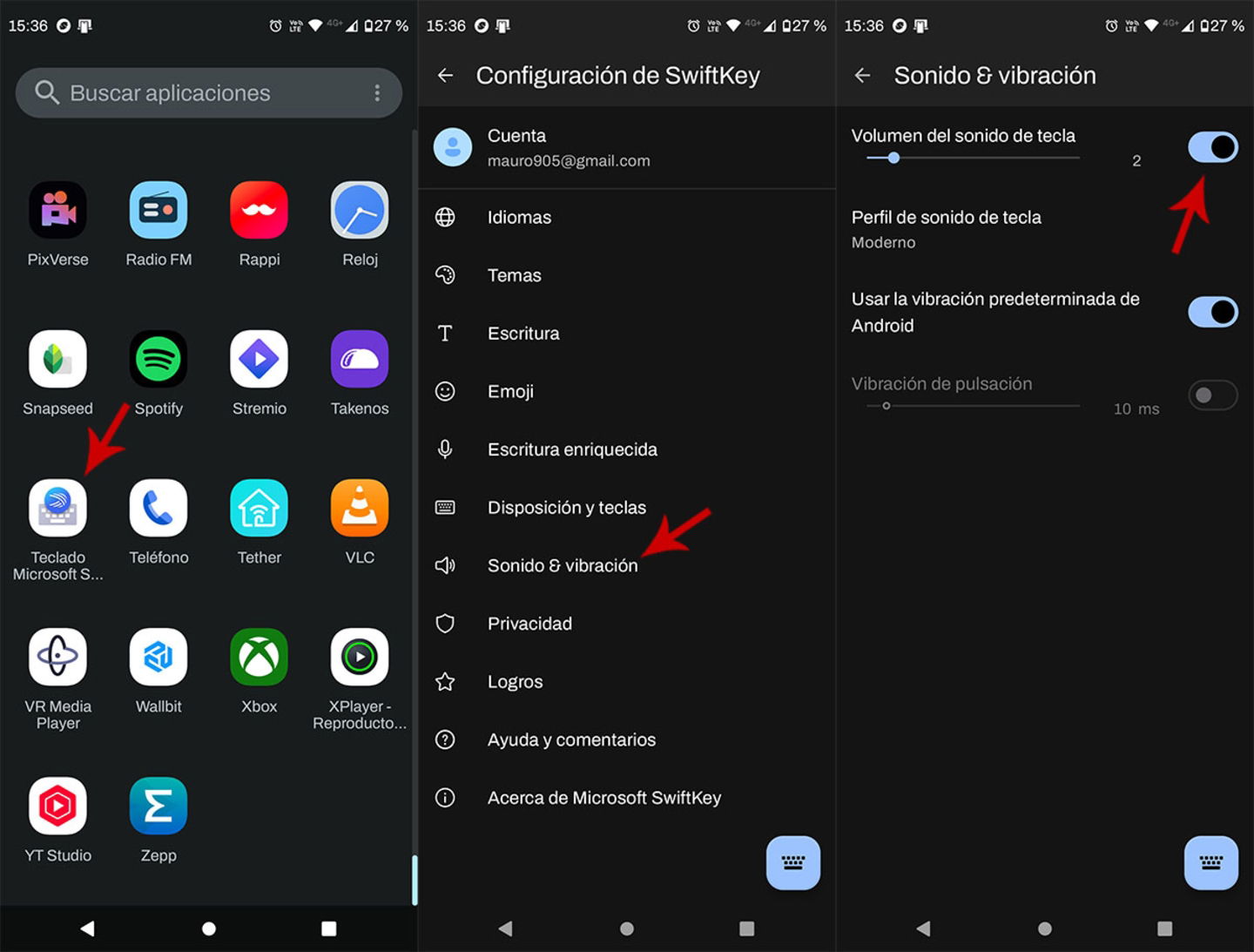Open the Cuenta account entry
Screen dimensions: 1254x952
(x=627, y=147)
